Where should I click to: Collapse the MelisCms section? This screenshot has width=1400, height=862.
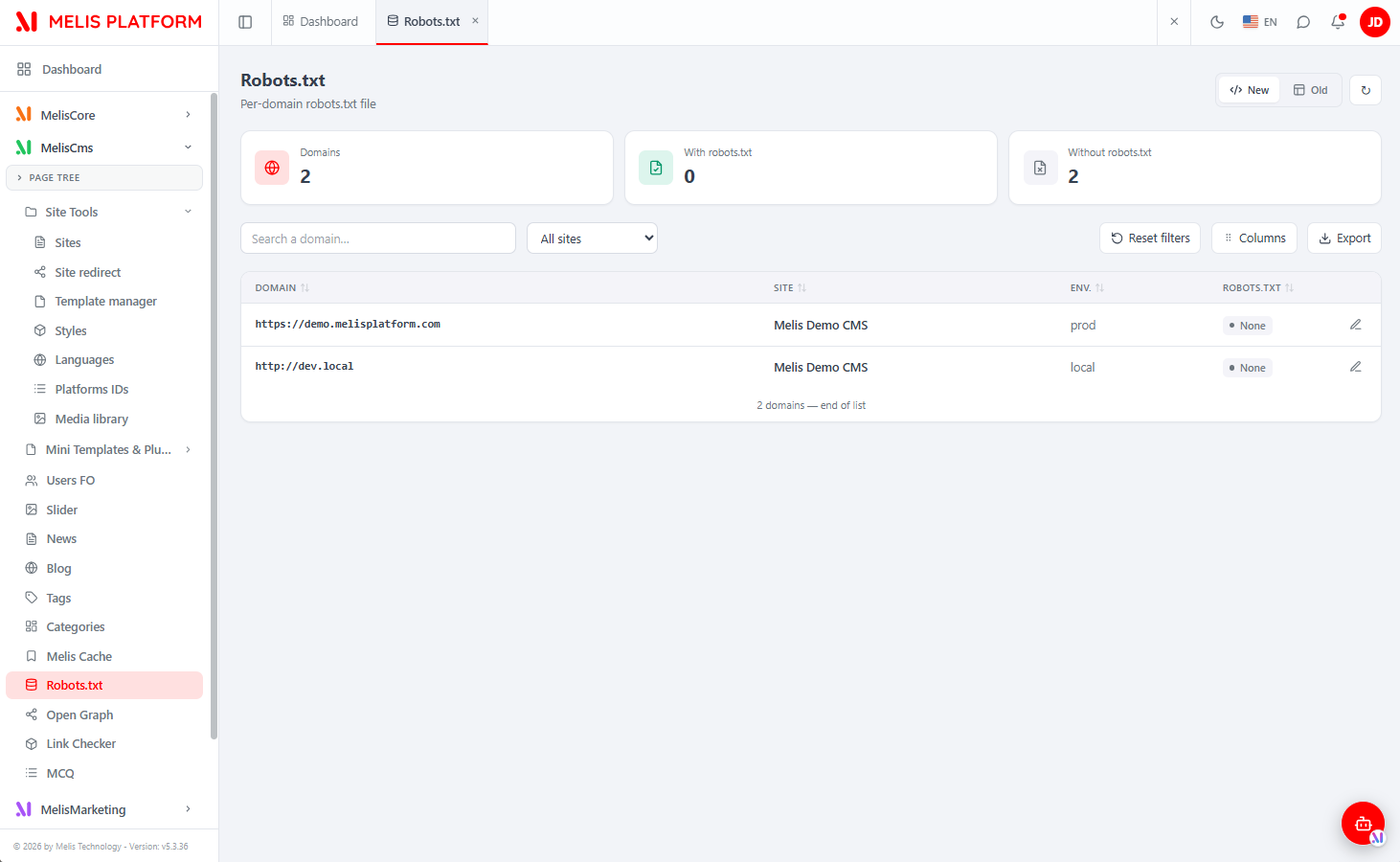pos(103,147)
